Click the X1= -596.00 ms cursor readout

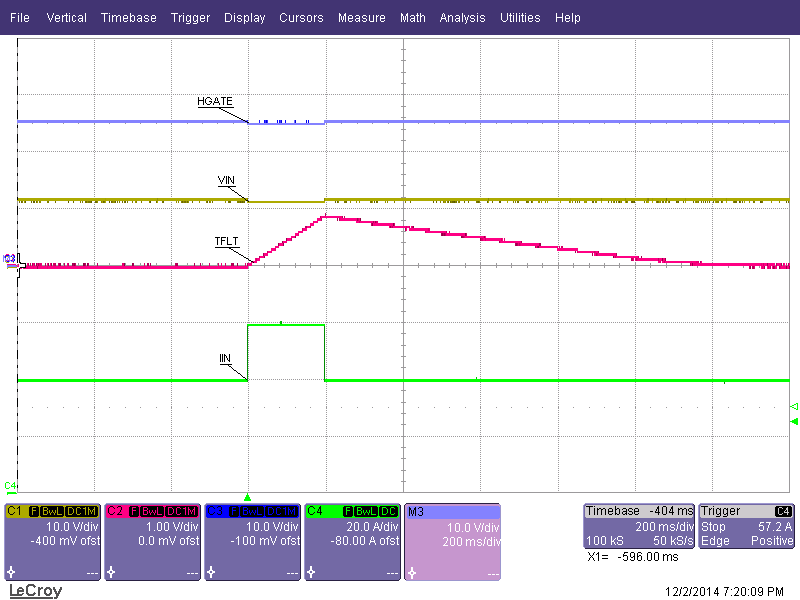click(x=632, y=557)
